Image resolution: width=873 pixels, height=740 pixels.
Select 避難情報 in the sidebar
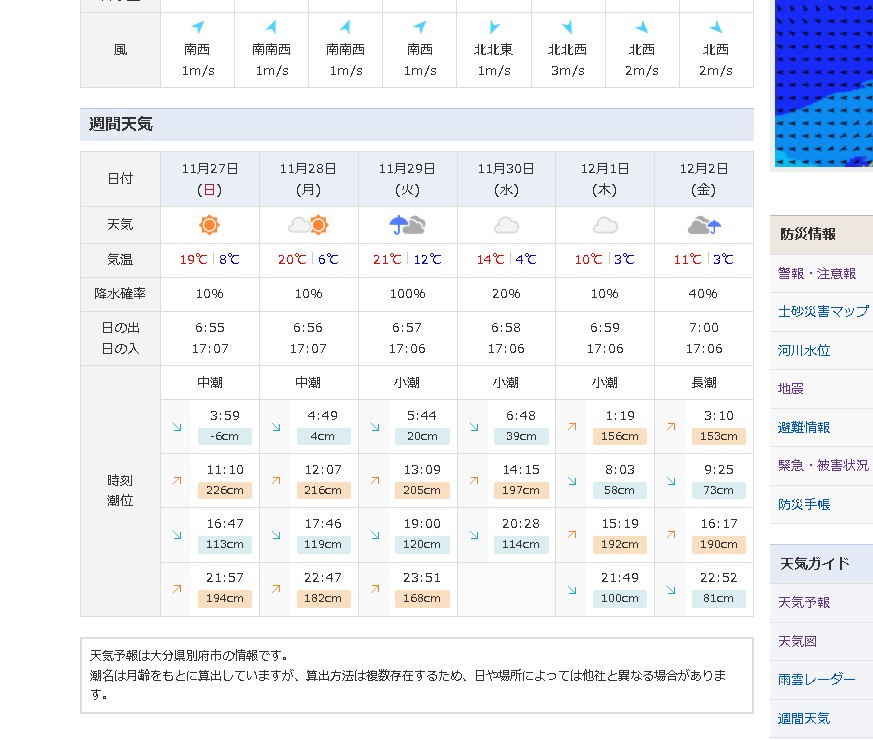tap(804, 427)
